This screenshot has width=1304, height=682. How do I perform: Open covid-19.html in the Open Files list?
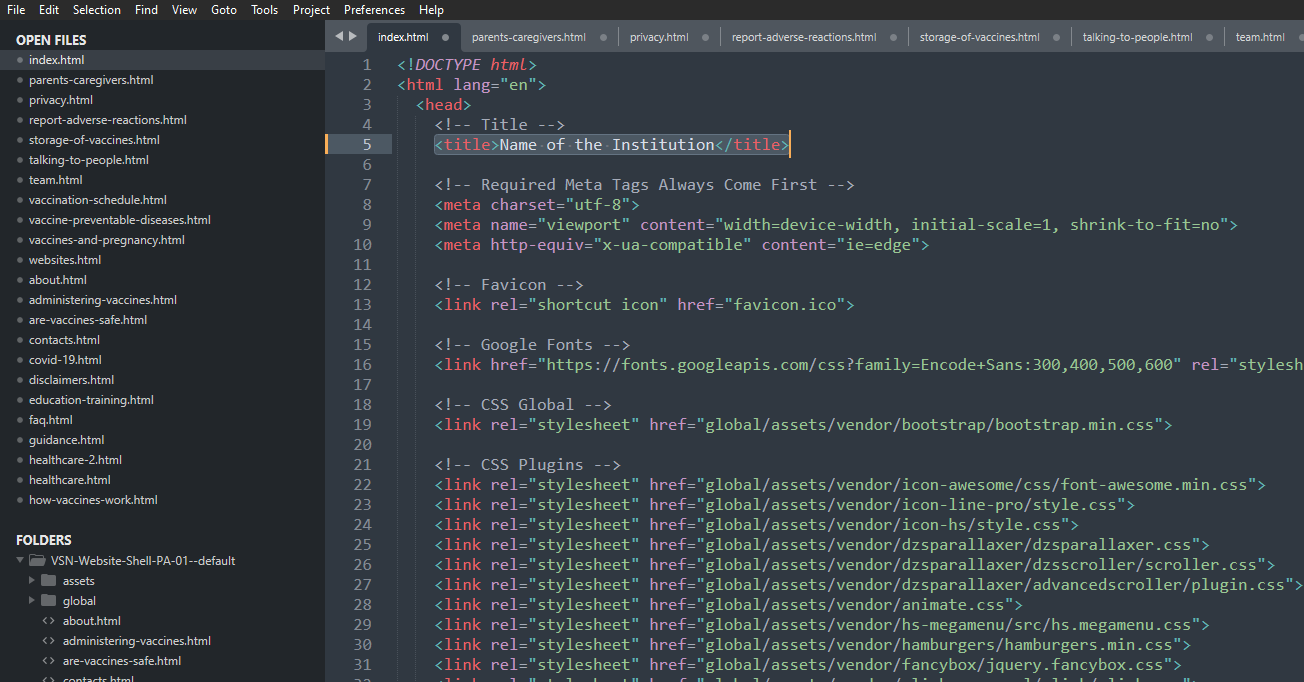point(65,360)
